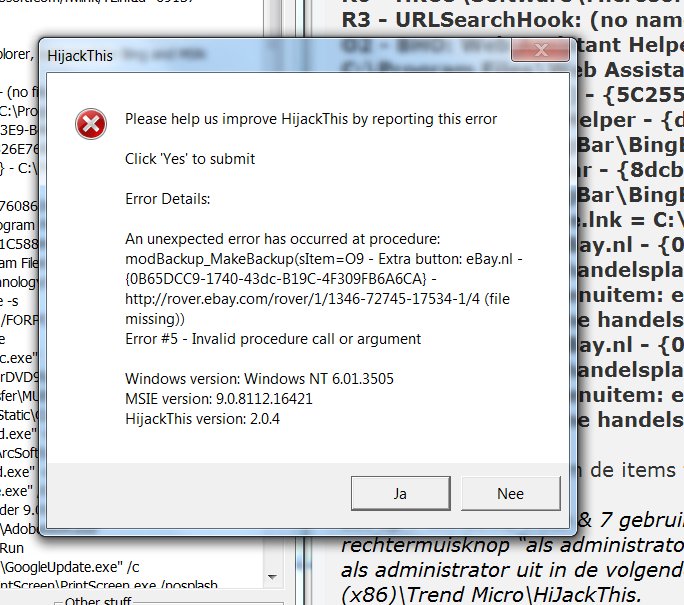Close the HijackThis error dialog
The image size is (684, 605).
tap(540, 50)
